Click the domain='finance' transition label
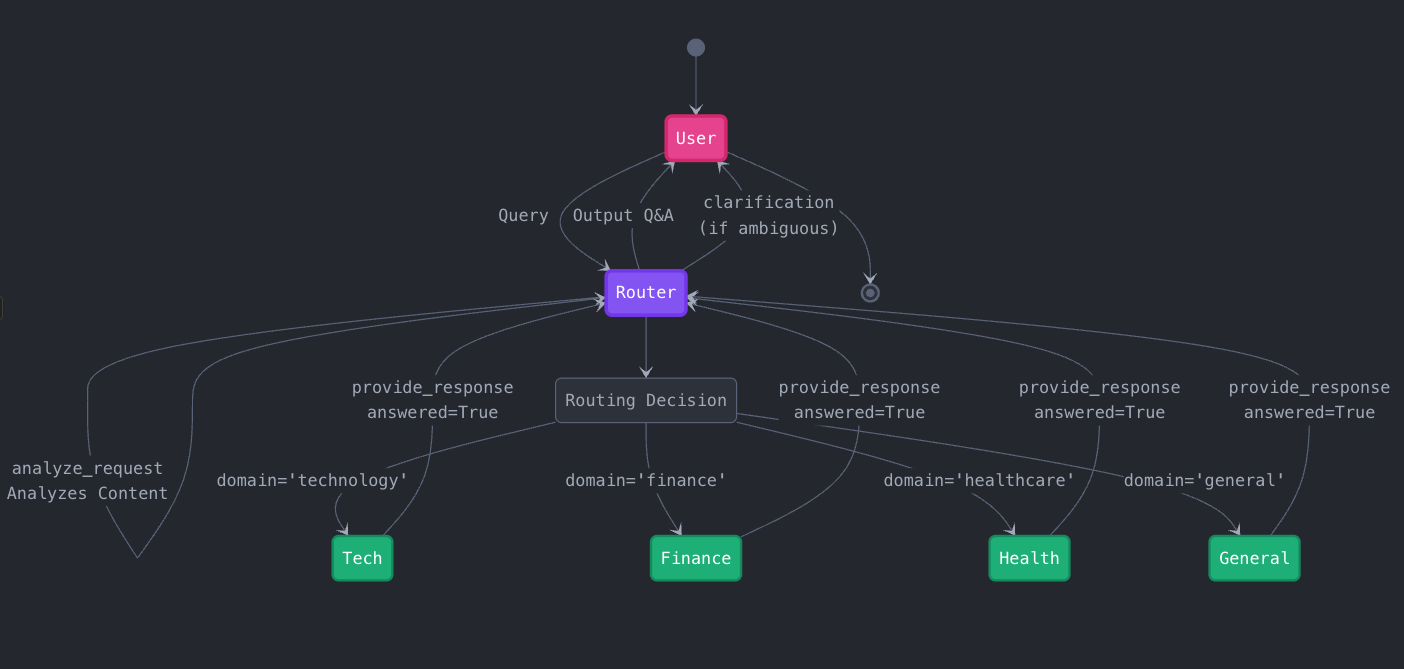Screen dimensions: 1404x669 [646, 480]
